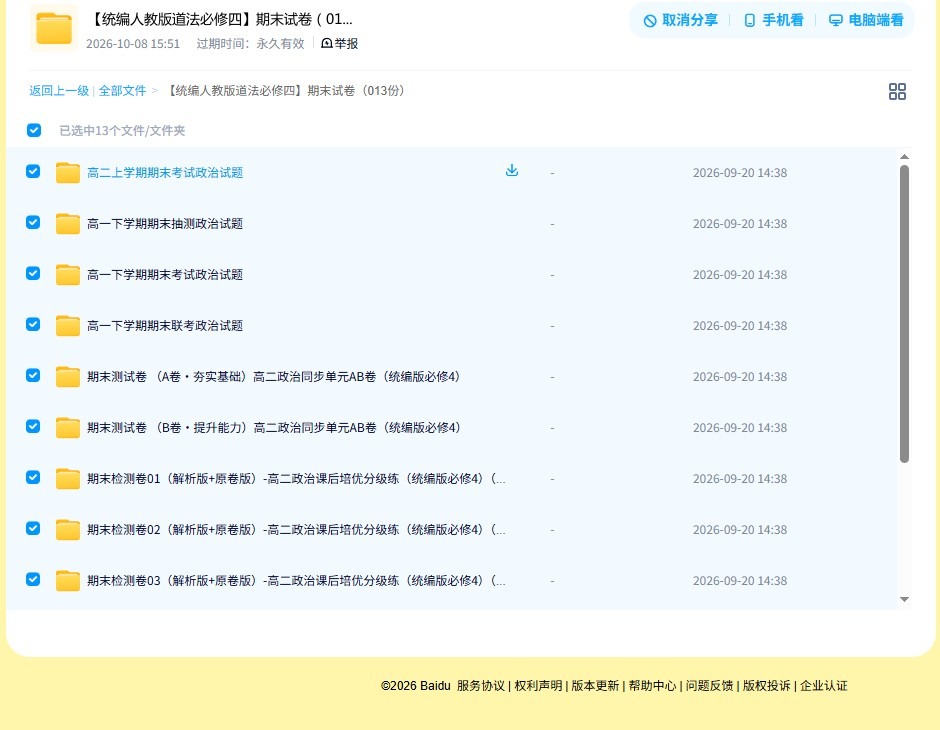Open folder 高一下学期期末抽测政治试题
Image resolution: width=940 pixels, height=730 pixels.
[165, 224]
